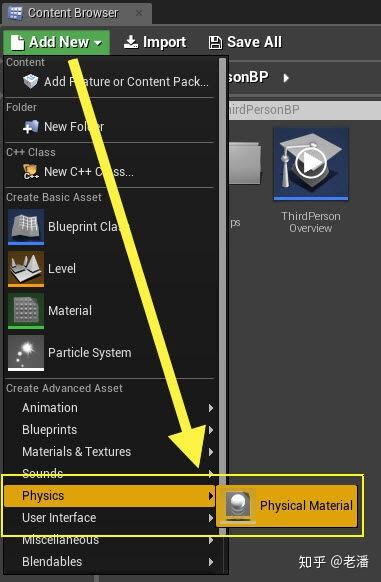The width and height of the screenshot is (381, 582).
Task: Click the Save All button
Action: (245, 42)
